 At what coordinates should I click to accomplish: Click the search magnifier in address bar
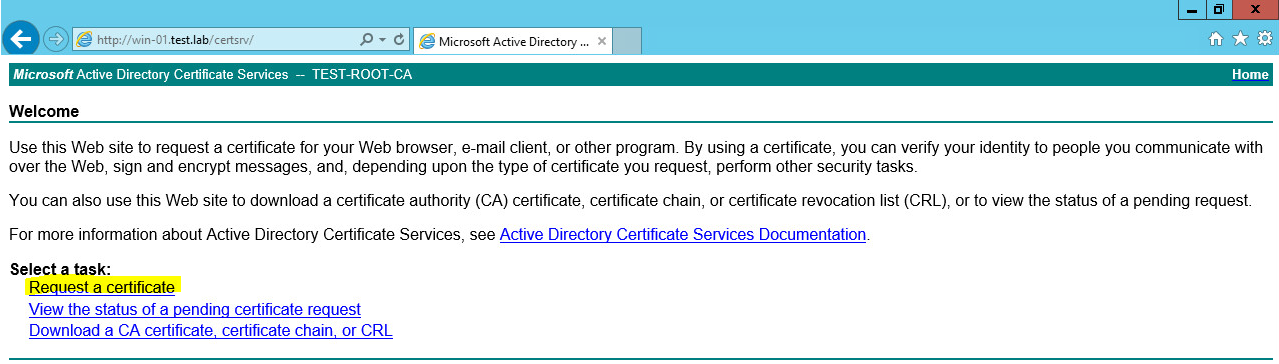click(x=366, y=40)
